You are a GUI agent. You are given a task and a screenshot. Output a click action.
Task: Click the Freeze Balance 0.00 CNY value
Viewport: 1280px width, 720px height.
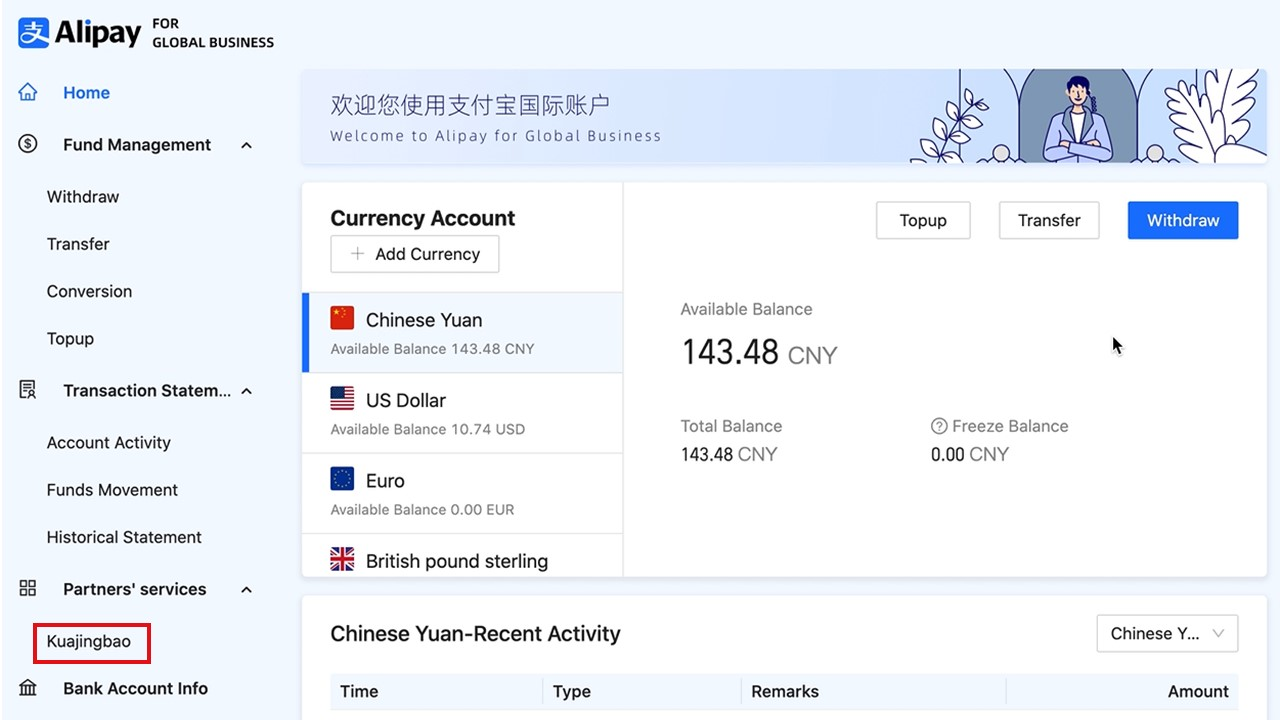970,454
